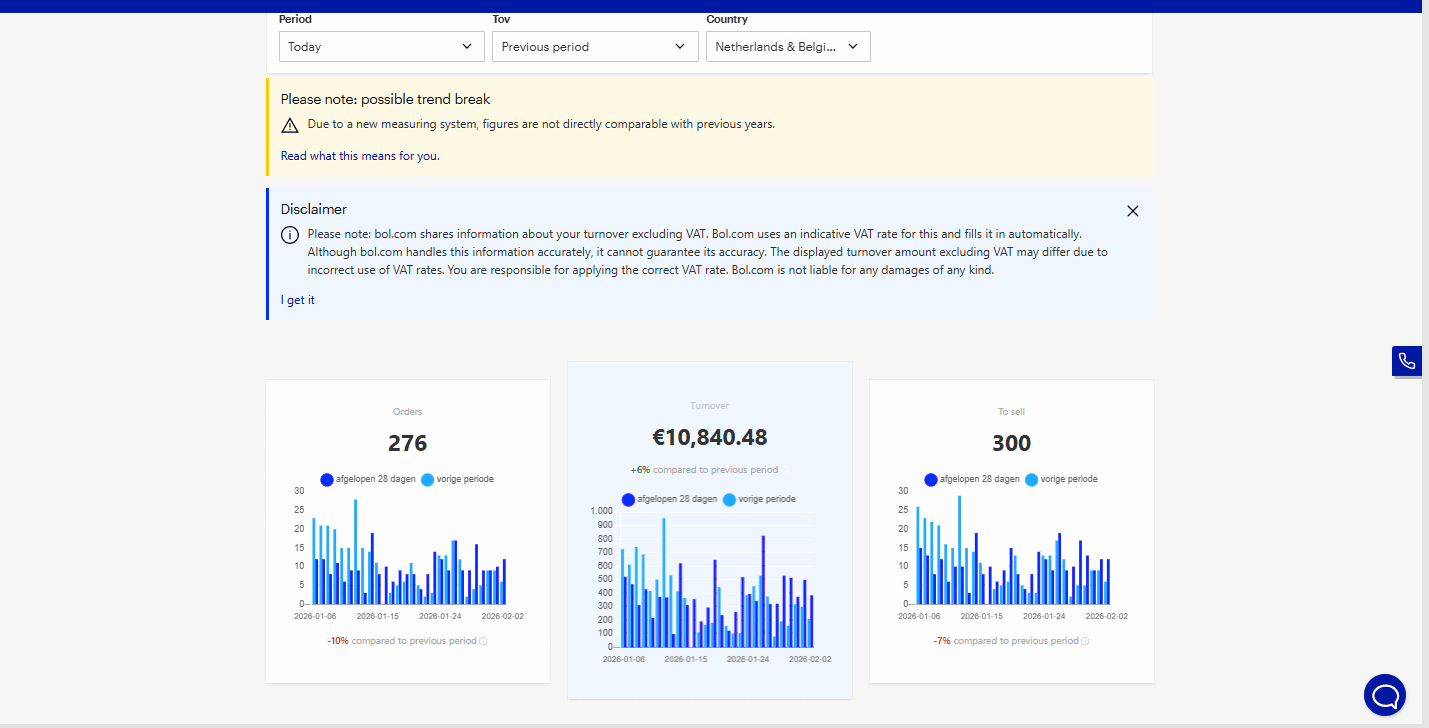1429x728 pixels.
Task: Expand the Country dropdown for Netherlands & Belgium
Action: click(788, 46)
